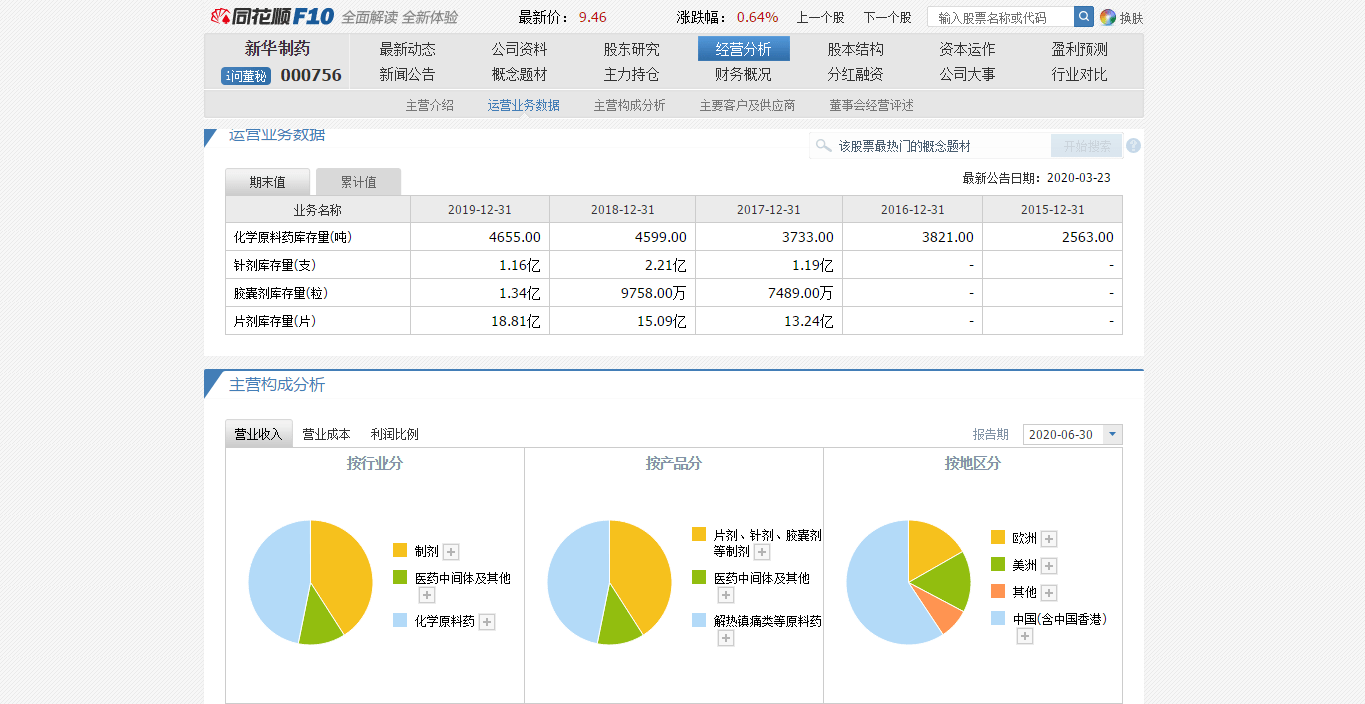Click the 同花顺 F10 logo
This screenshot has width=1365, height=704.
pyautogui.click(x=271, y=17)
